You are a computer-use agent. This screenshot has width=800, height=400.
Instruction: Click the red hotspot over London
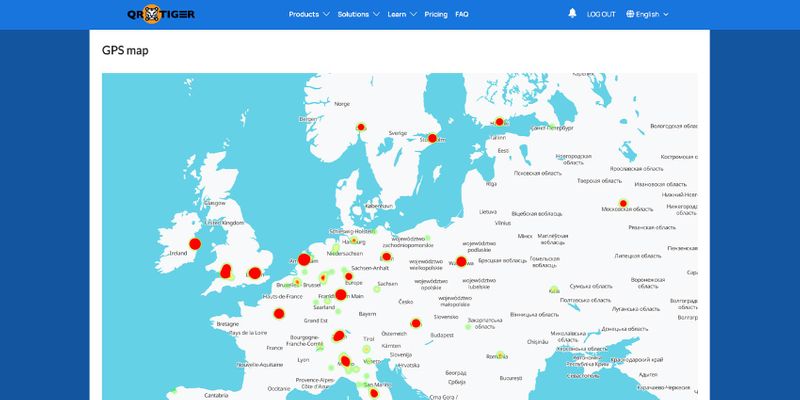[255, 273]
